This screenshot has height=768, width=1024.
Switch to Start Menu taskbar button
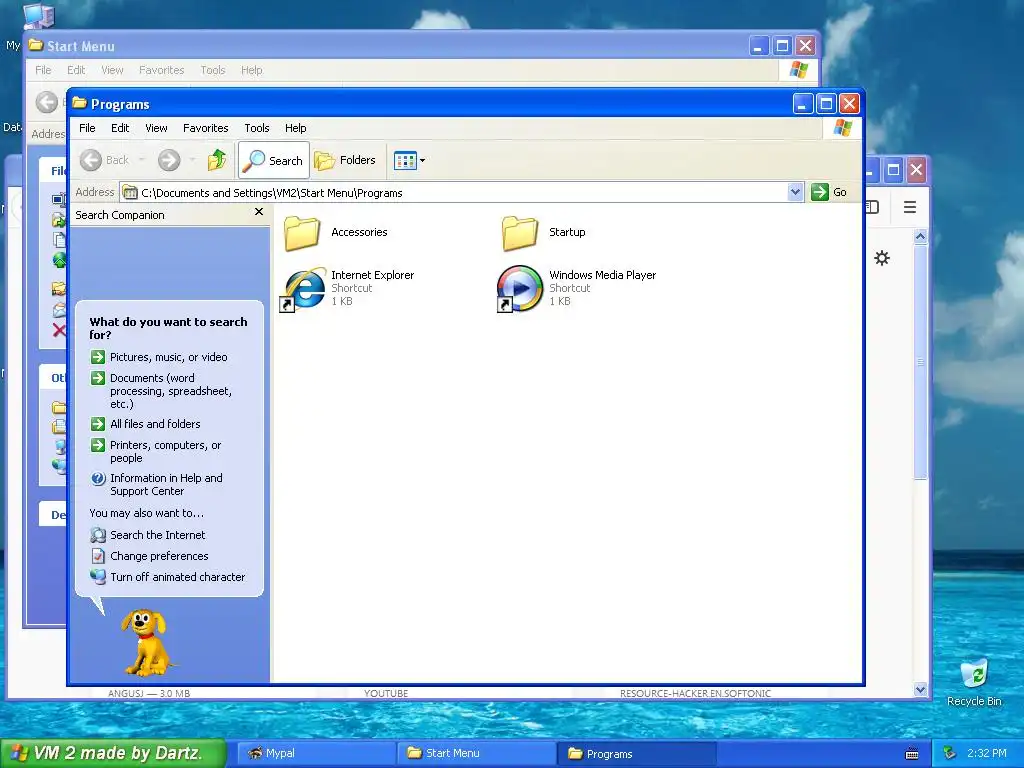(477, 753)
